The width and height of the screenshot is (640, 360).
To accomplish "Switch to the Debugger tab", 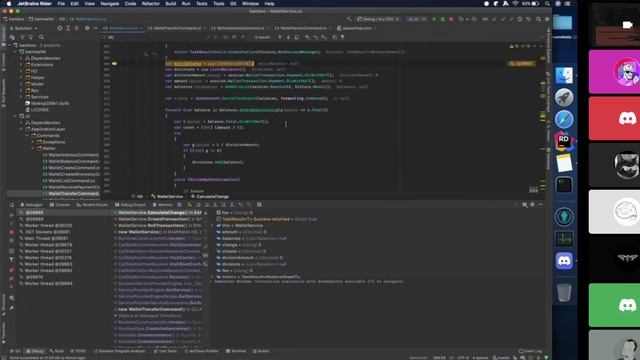I will 31,205.
